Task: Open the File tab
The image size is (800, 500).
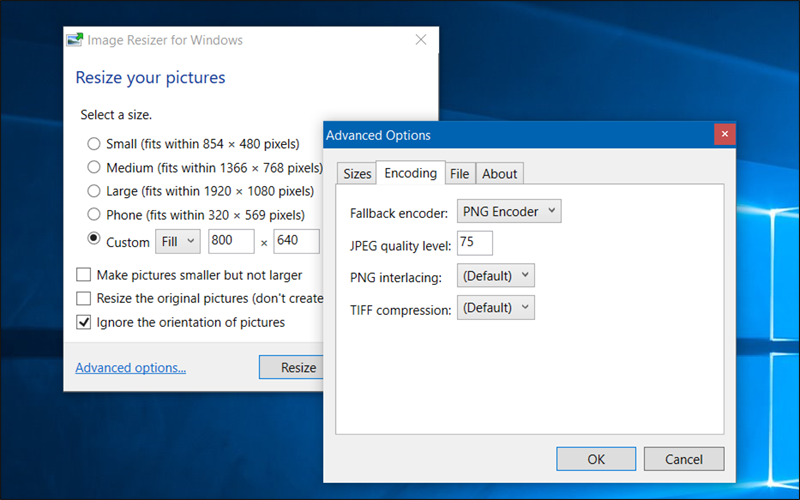Action: click(x=460, y=173)
